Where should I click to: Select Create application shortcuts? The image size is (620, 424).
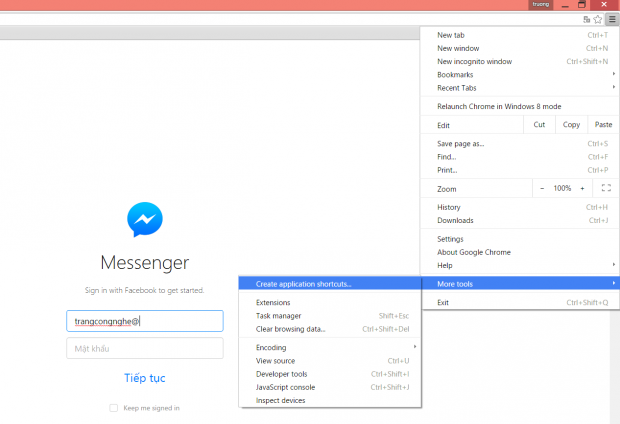click(330, 284)
